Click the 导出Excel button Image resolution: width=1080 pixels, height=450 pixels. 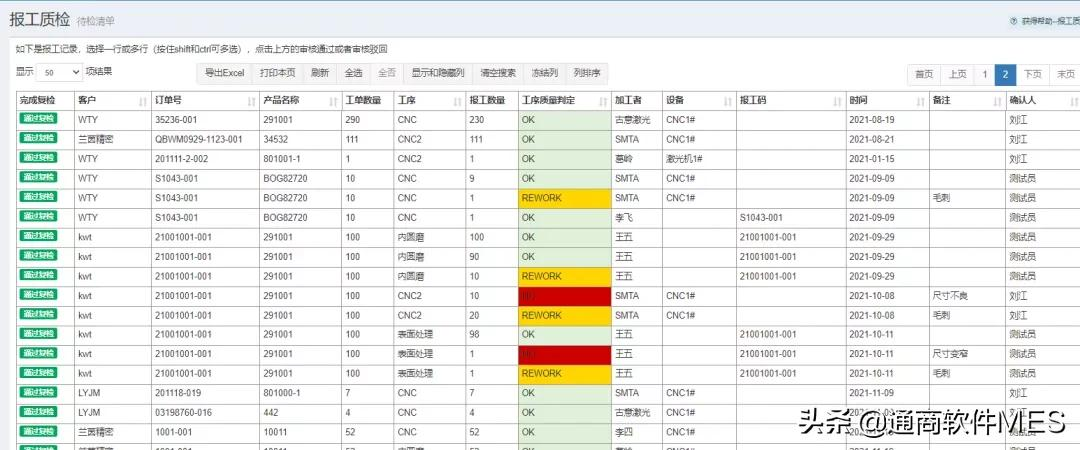tap(225, 73)
